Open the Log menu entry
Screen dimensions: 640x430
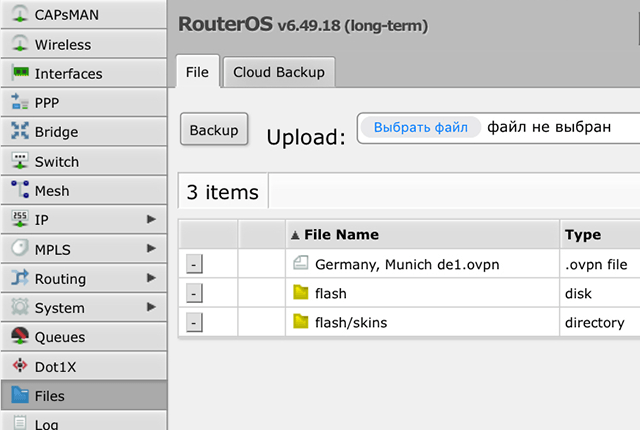tap(84, 421)
